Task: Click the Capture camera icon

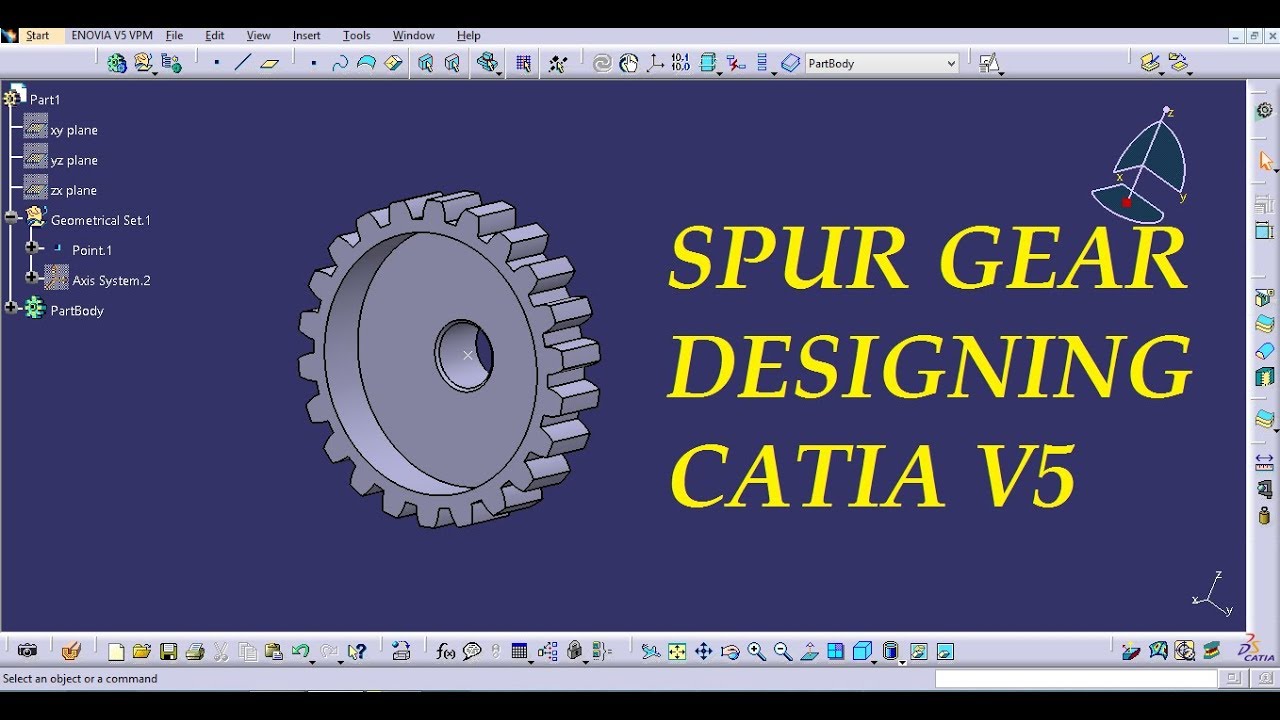Action: [27, 651]
